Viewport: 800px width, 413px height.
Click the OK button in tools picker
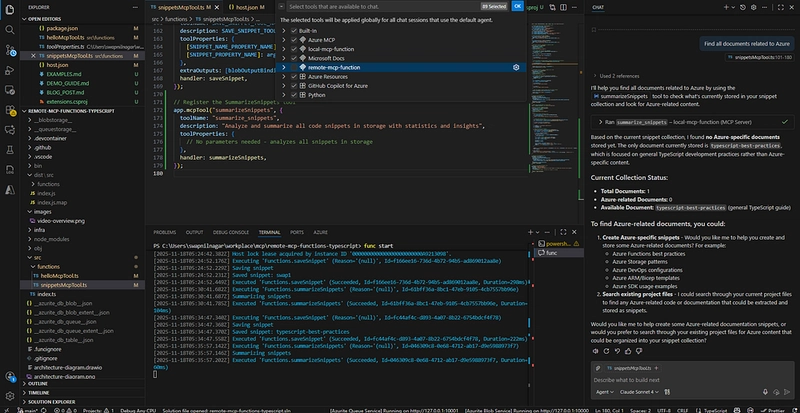point(517,6)
